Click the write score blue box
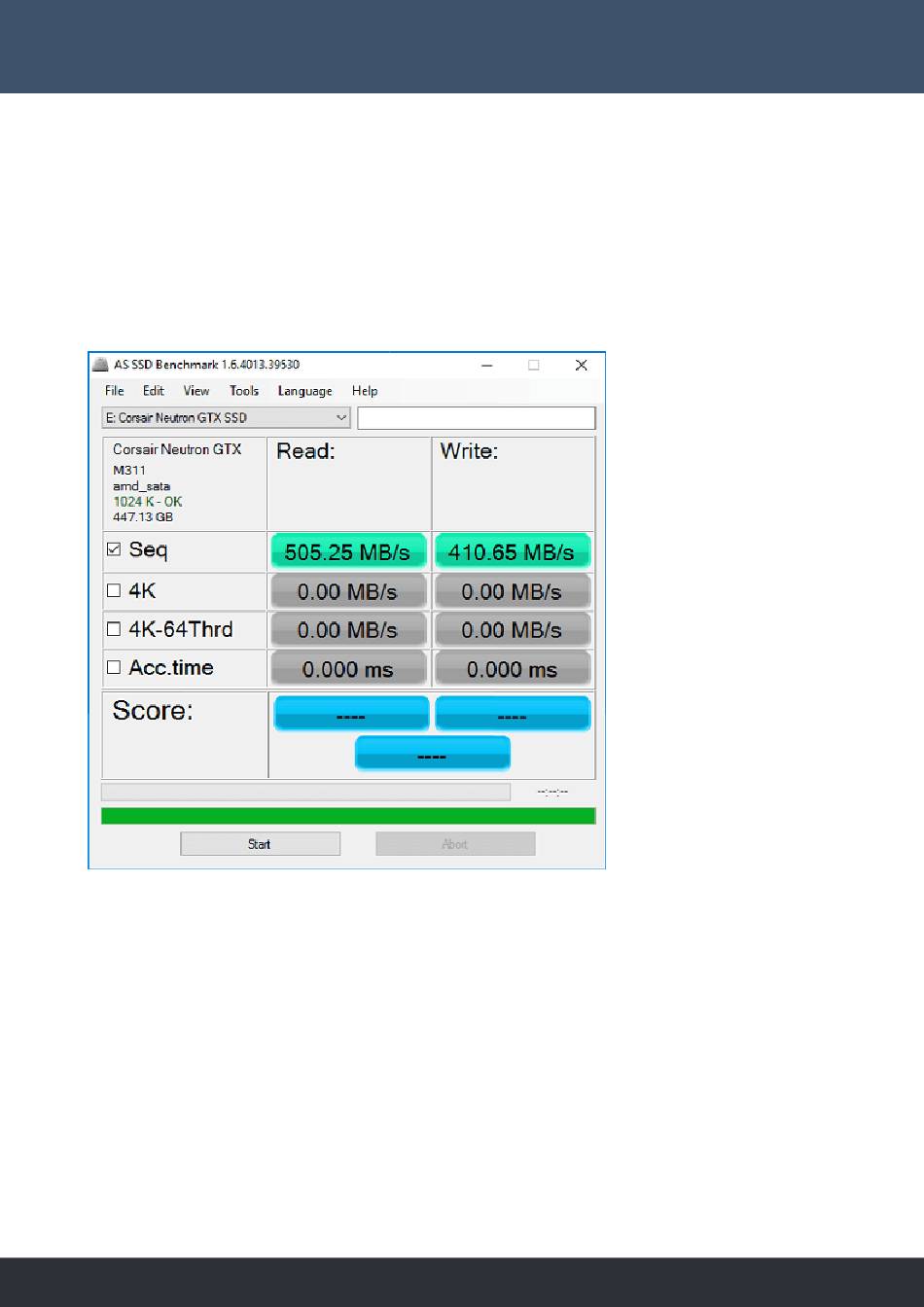924x1307 pixels. pyautogui.click(x=513, y=714)
